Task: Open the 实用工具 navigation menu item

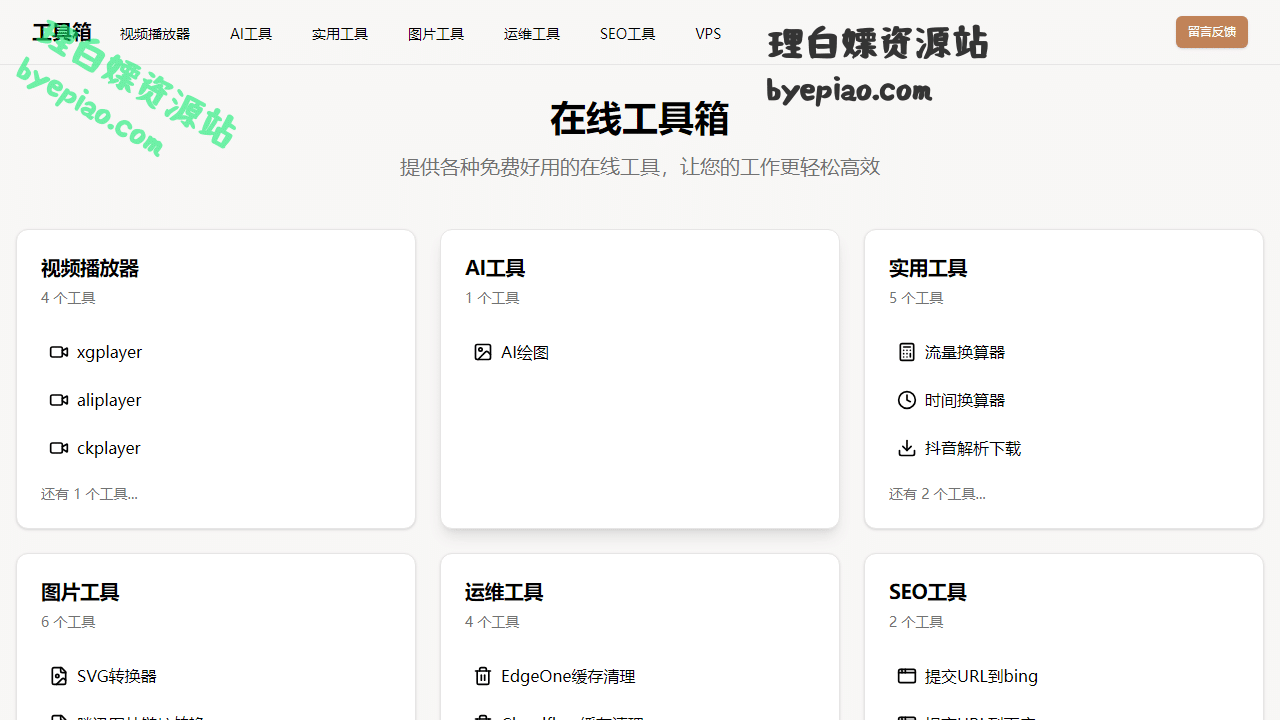Action: pos(340,34)
